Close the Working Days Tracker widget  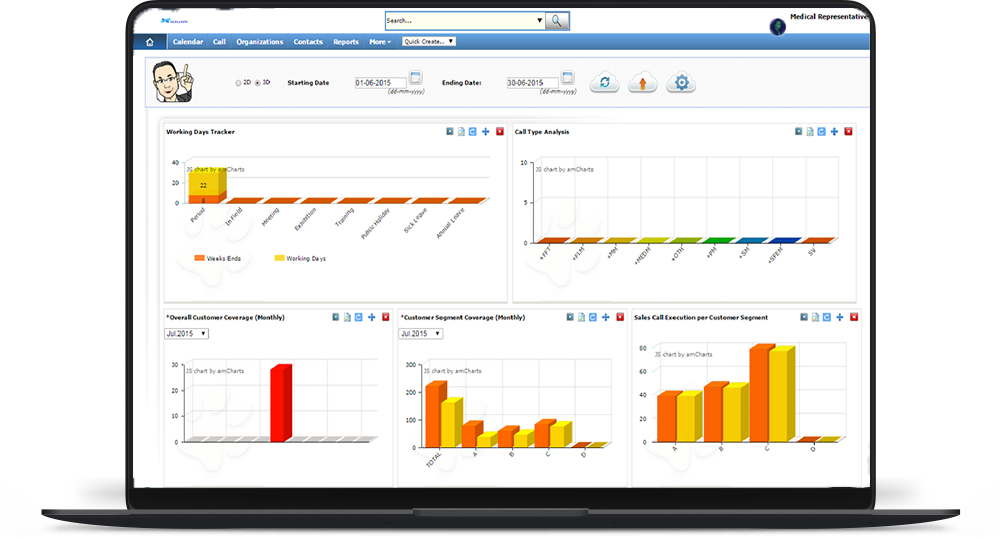click(500, 131)
